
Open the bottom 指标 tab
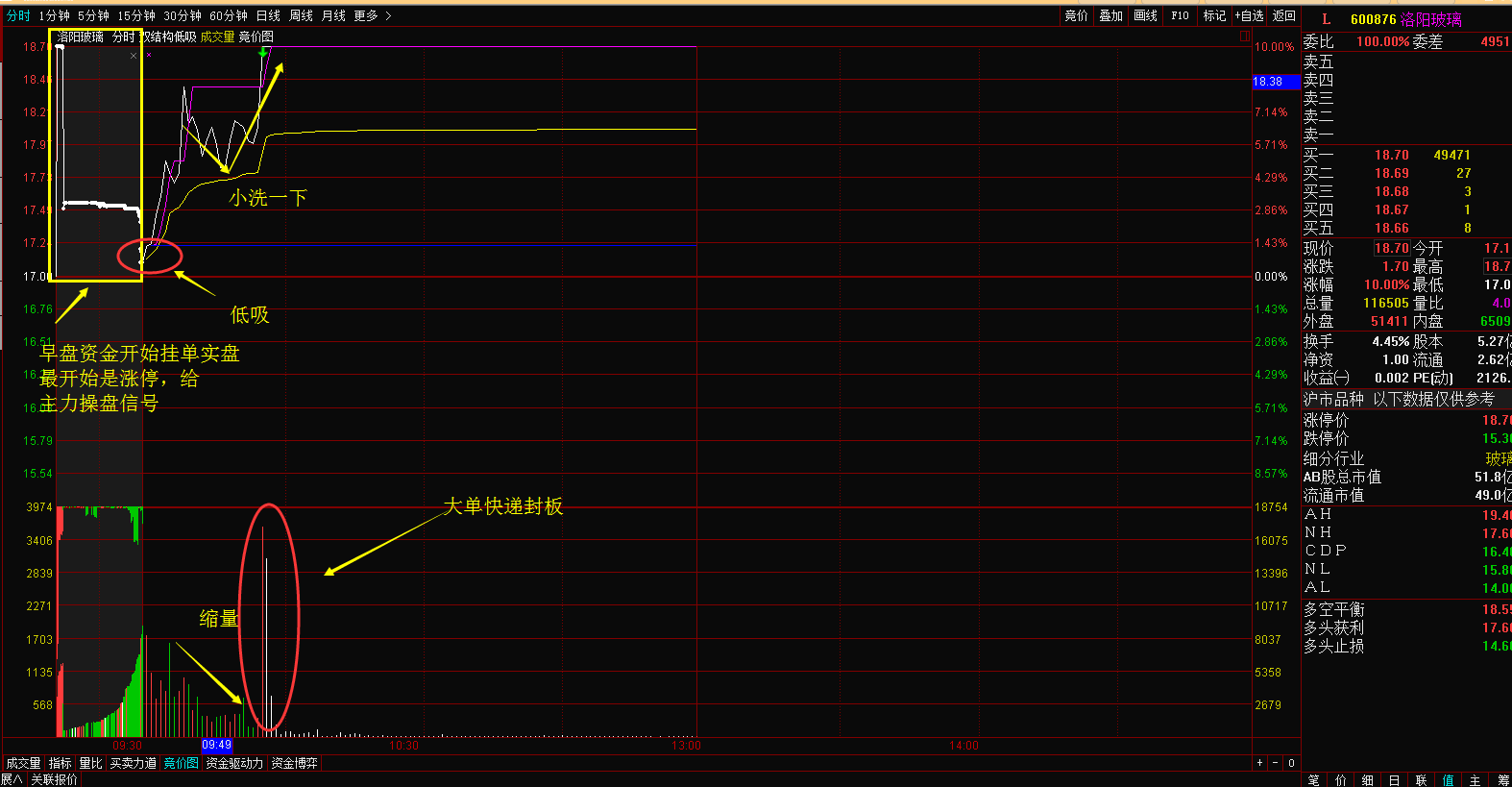pos(61,763)
